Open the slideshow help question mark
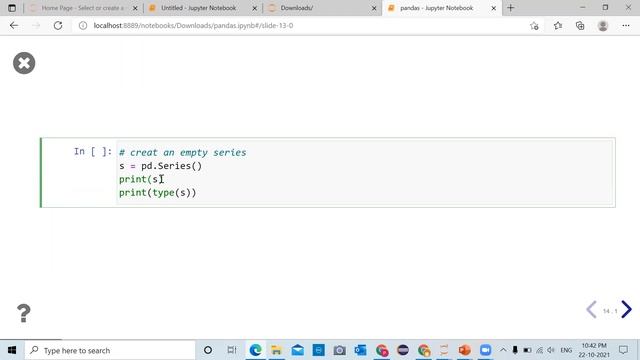This screenshot has width=640, height=360. click(24, 313)
